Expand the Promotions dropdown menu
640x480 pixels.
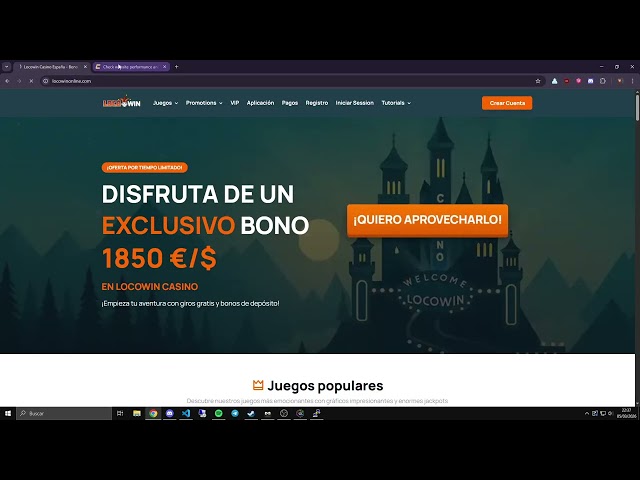(204, 103)
